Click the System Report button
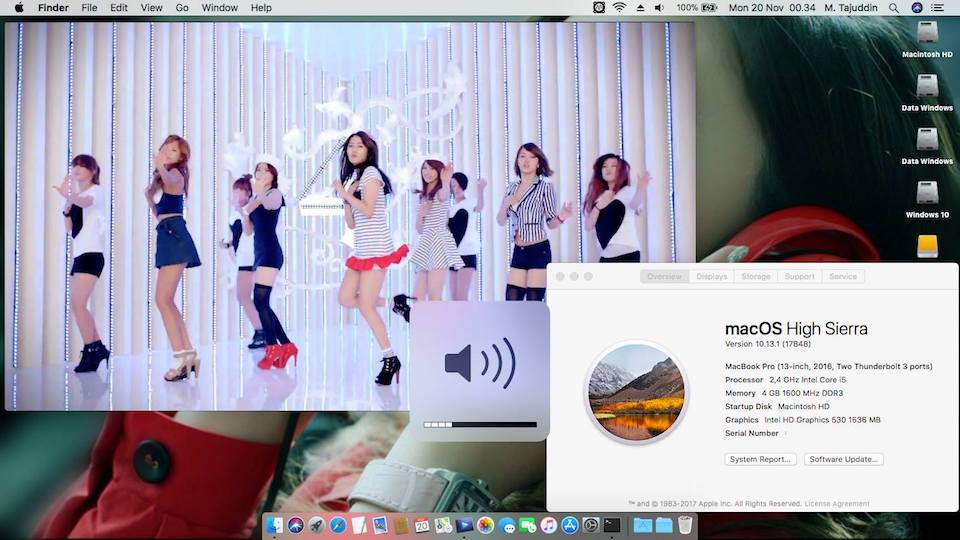 (761, 459)
